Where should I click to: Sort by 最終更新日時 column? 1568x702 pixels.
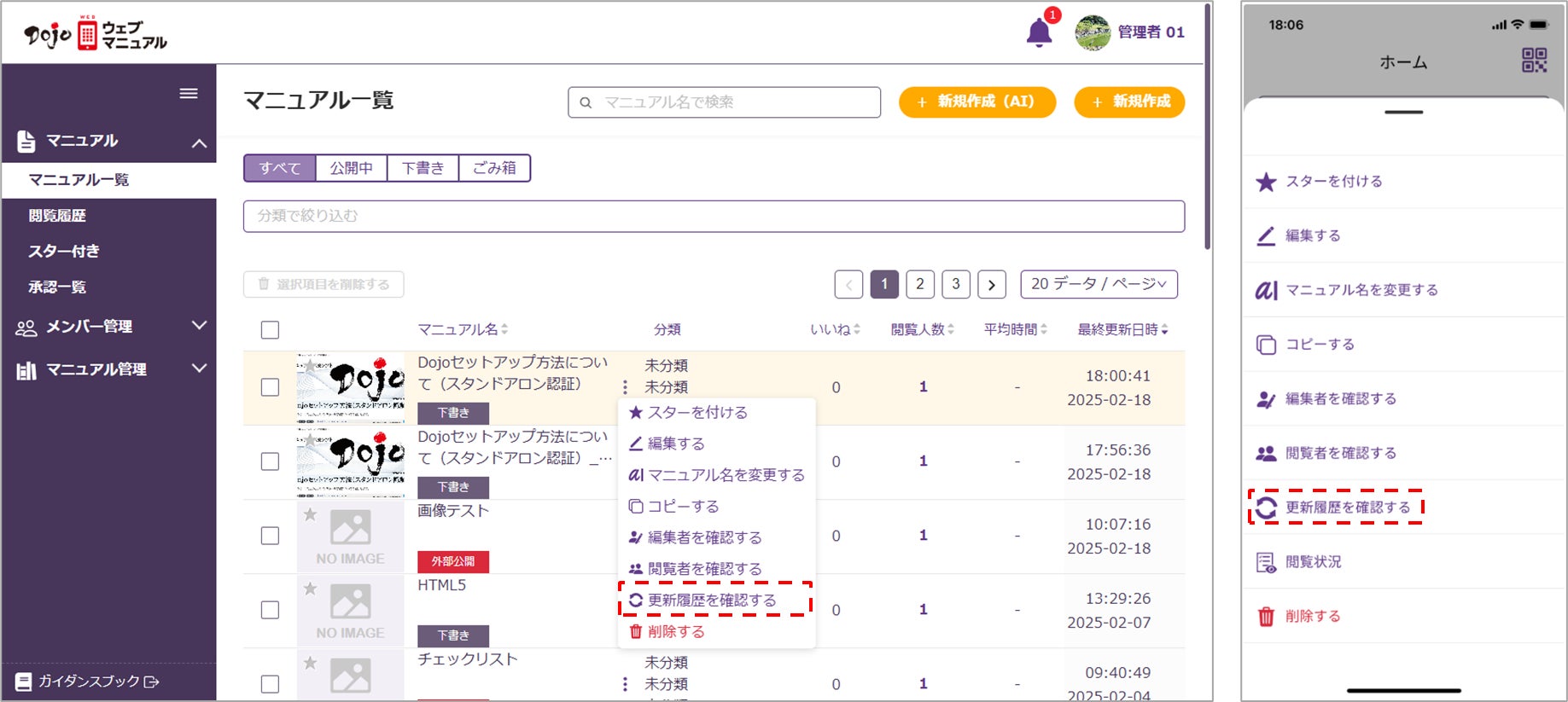pyautogui.click(x=1122, y=329)
